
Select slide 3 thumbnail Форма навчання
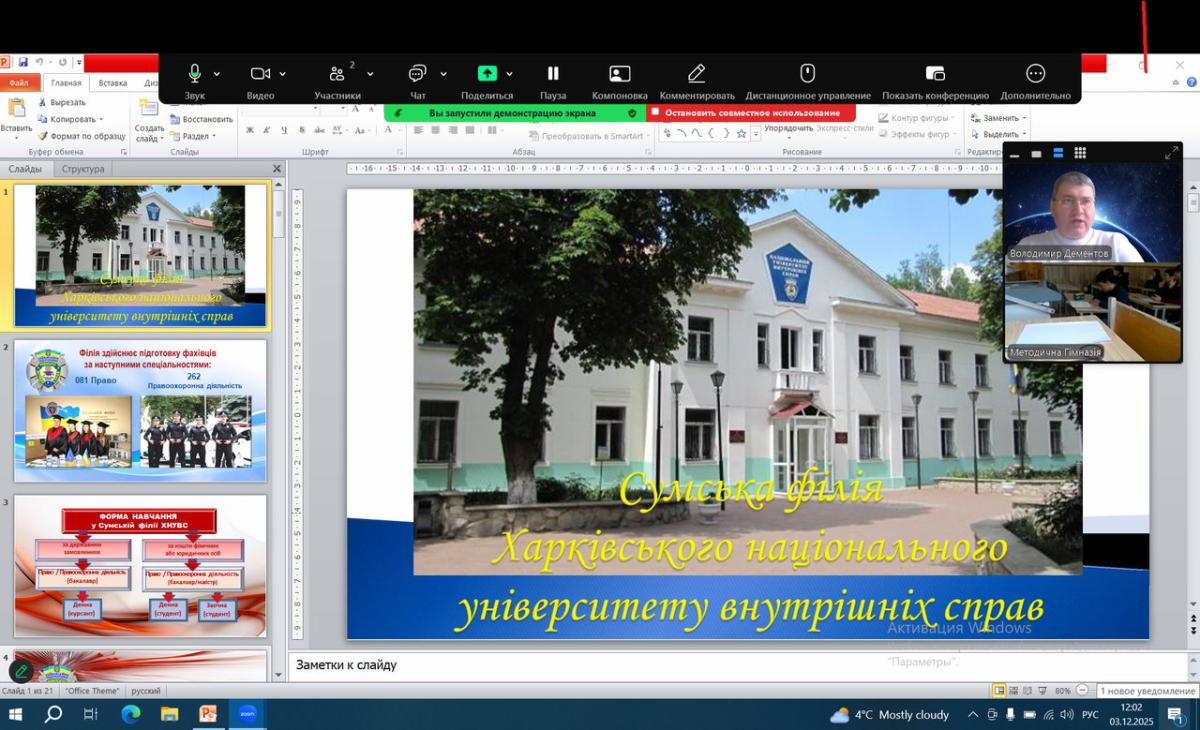[141, 566]
